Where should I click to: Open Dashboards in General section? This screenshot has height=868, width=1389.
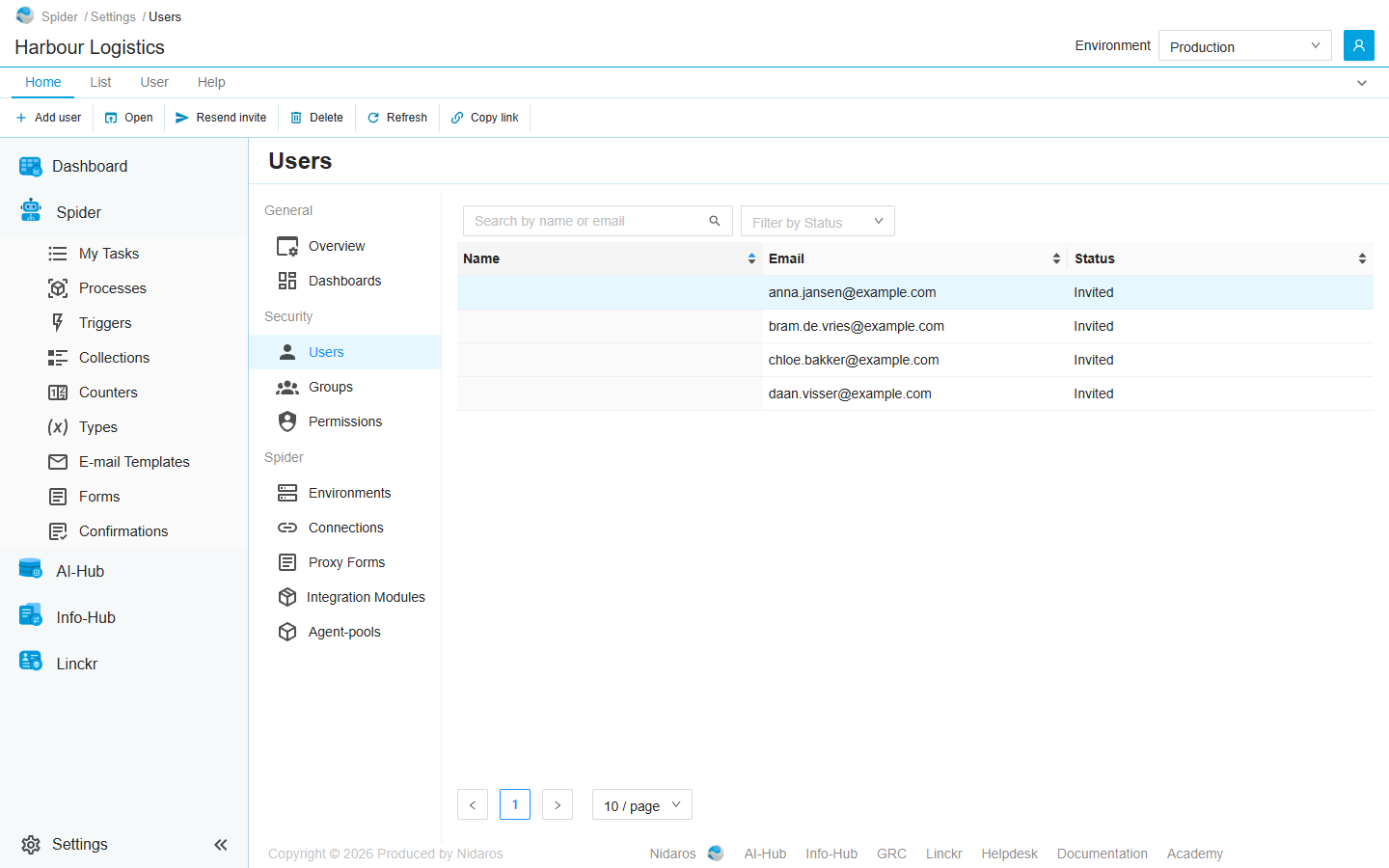pyautogui.click(x=345, y=281)
